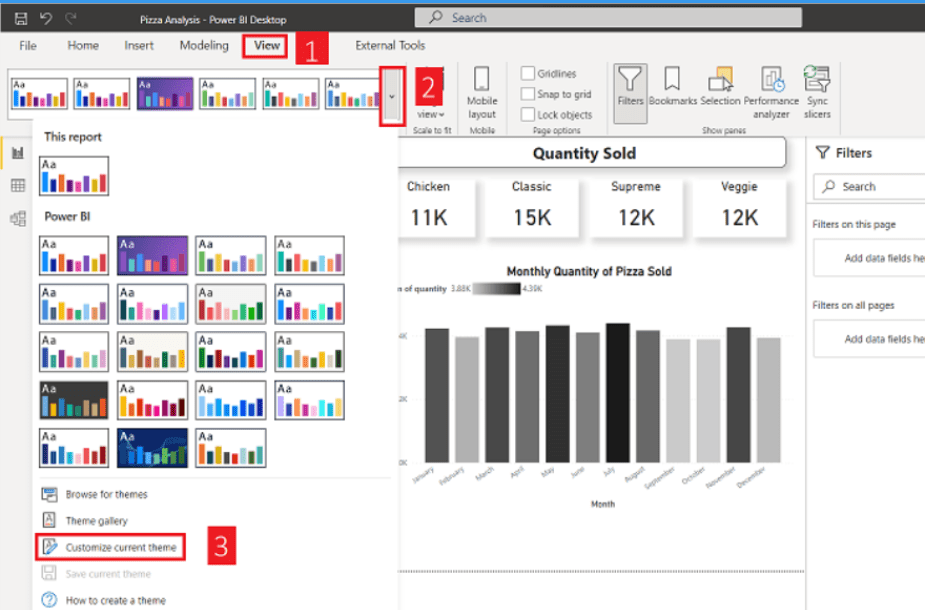Open the Bookmarks pane
This screenshot has width=925, height=610.
672,88
